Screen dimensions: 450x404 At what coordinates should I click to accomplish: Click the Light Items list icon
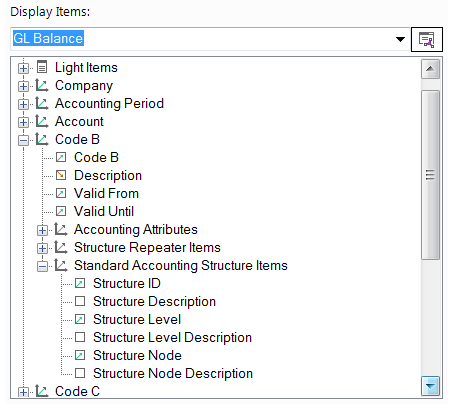coord(42,67)
